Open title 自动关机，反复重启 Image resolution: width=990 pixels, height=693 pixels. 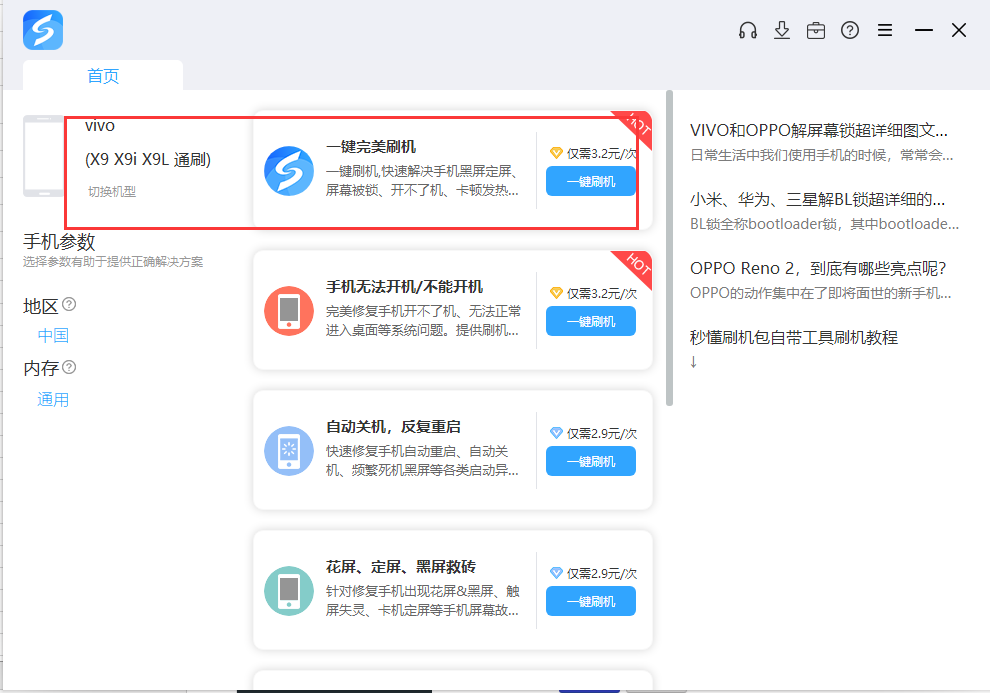[x=393, y=427]
